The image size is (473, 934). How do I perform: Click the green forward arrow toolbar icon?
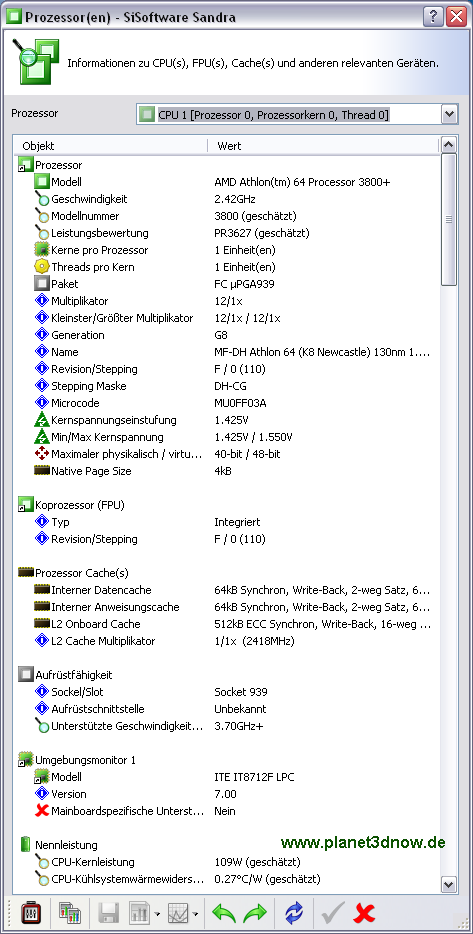tap(255, 913)
